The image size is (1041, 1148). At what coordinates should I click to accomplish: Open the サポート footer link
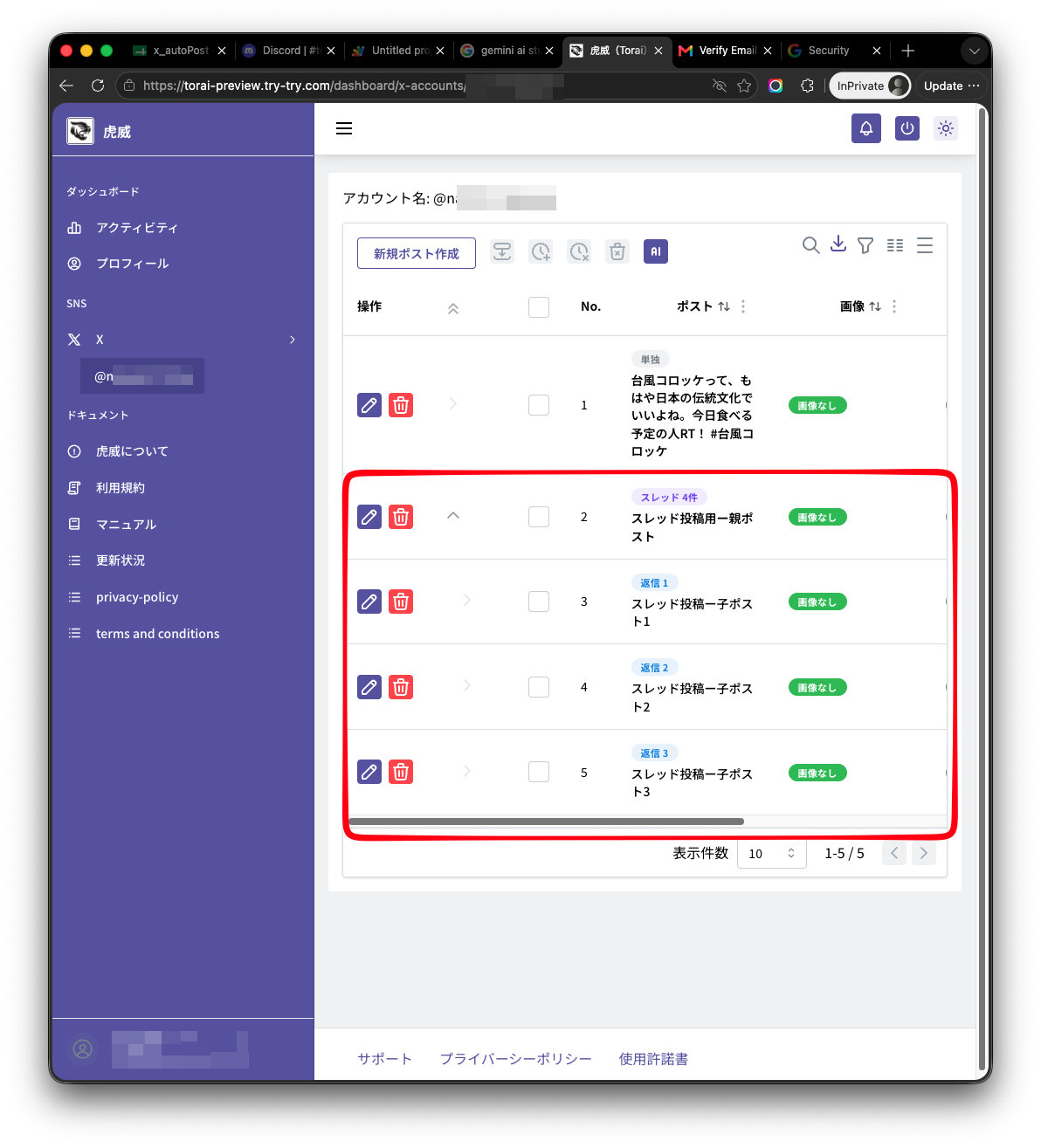(x=384, y=1059)
